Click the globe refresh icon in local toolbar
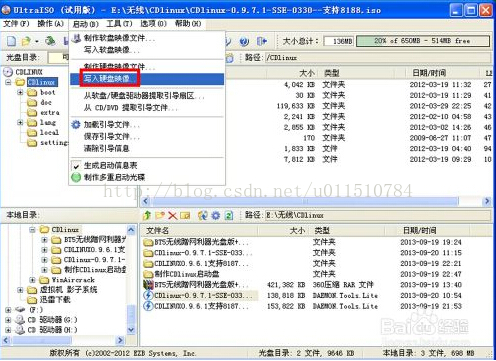The width and height of the screenshot is (496, 361). click(203, 215)
